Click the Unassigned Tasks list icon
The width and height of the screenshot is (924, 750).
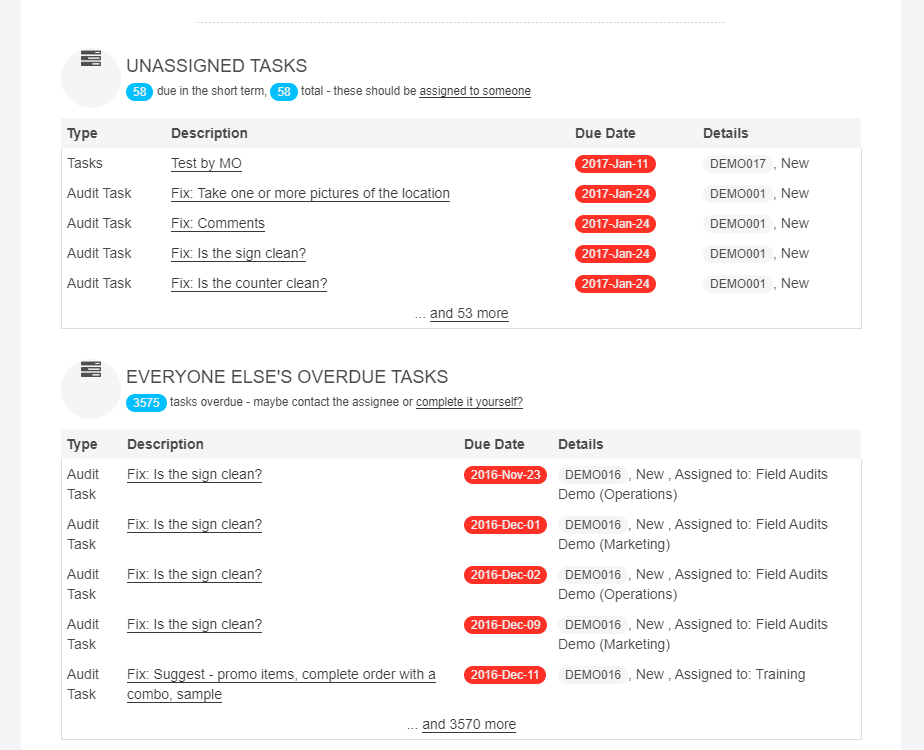pyautogui.click(x=91, y=58)
